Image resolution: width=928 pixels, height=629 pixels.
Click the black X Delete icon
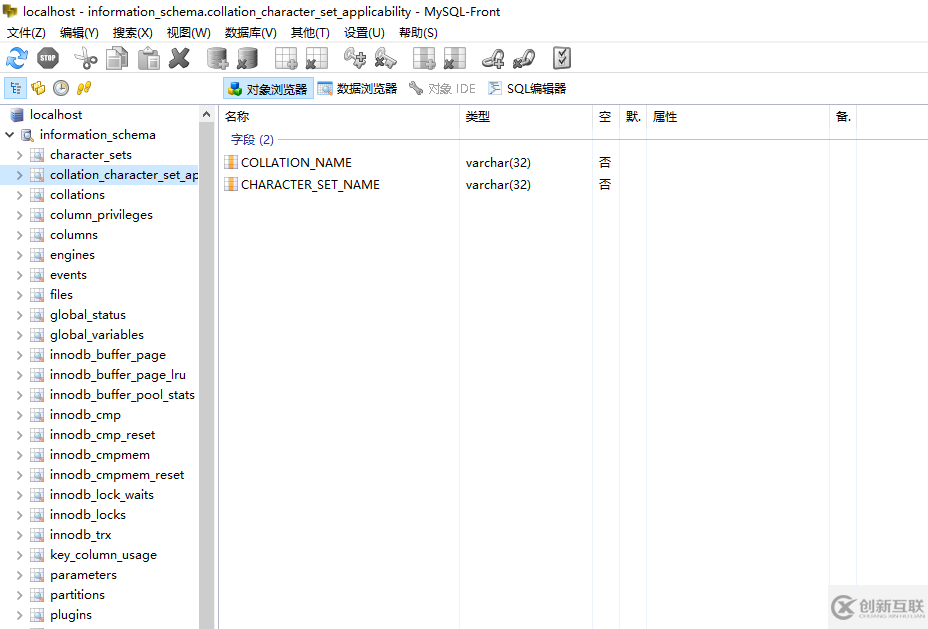(x=179, y=58)
